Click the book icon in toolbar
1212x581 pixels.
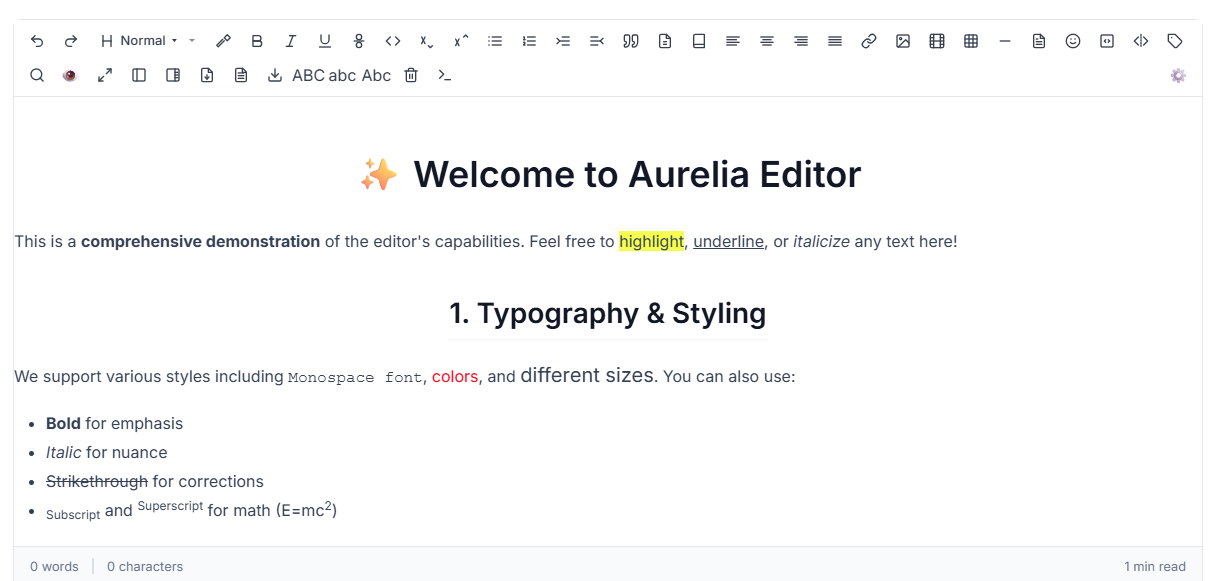click(699, 41)
